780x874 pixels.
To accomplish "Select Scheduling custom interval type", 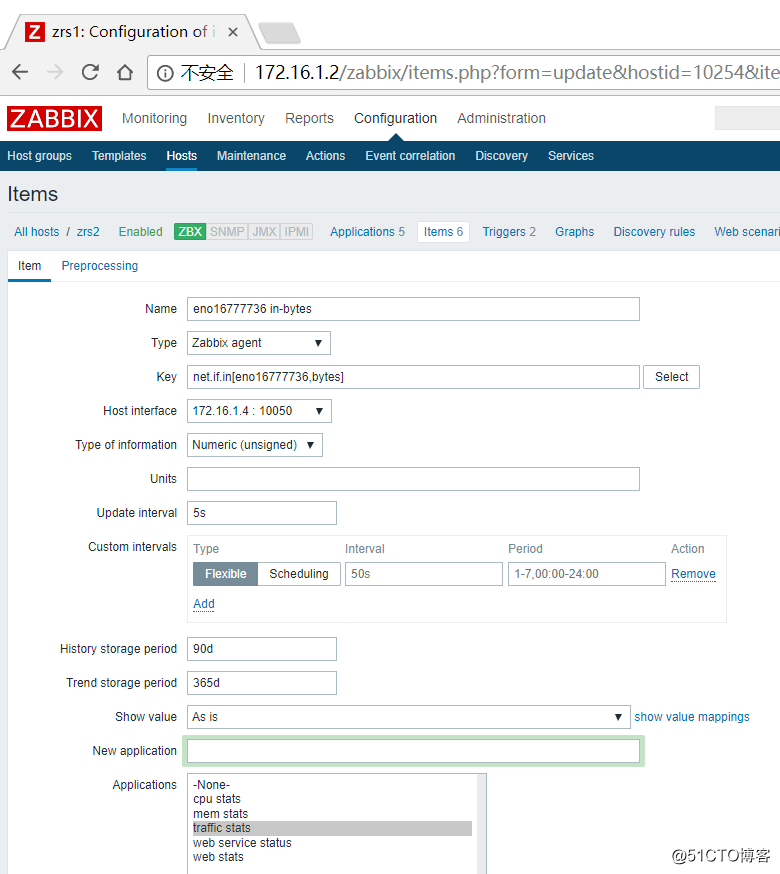I will click(x=299, y=574).
